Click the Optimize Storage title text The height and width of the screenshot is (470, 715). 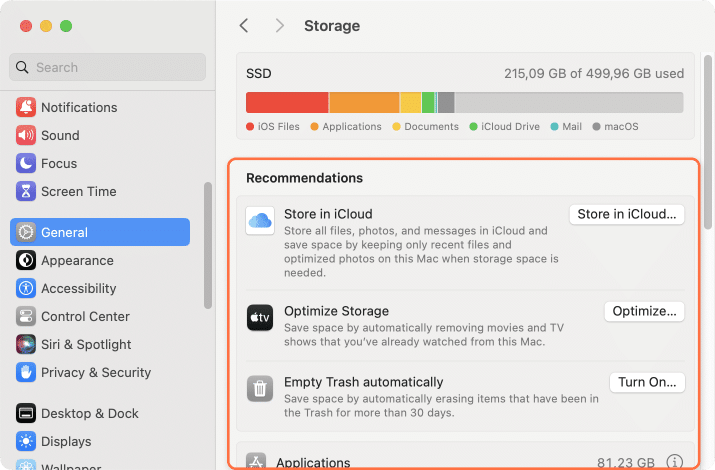tap(337, 311)
